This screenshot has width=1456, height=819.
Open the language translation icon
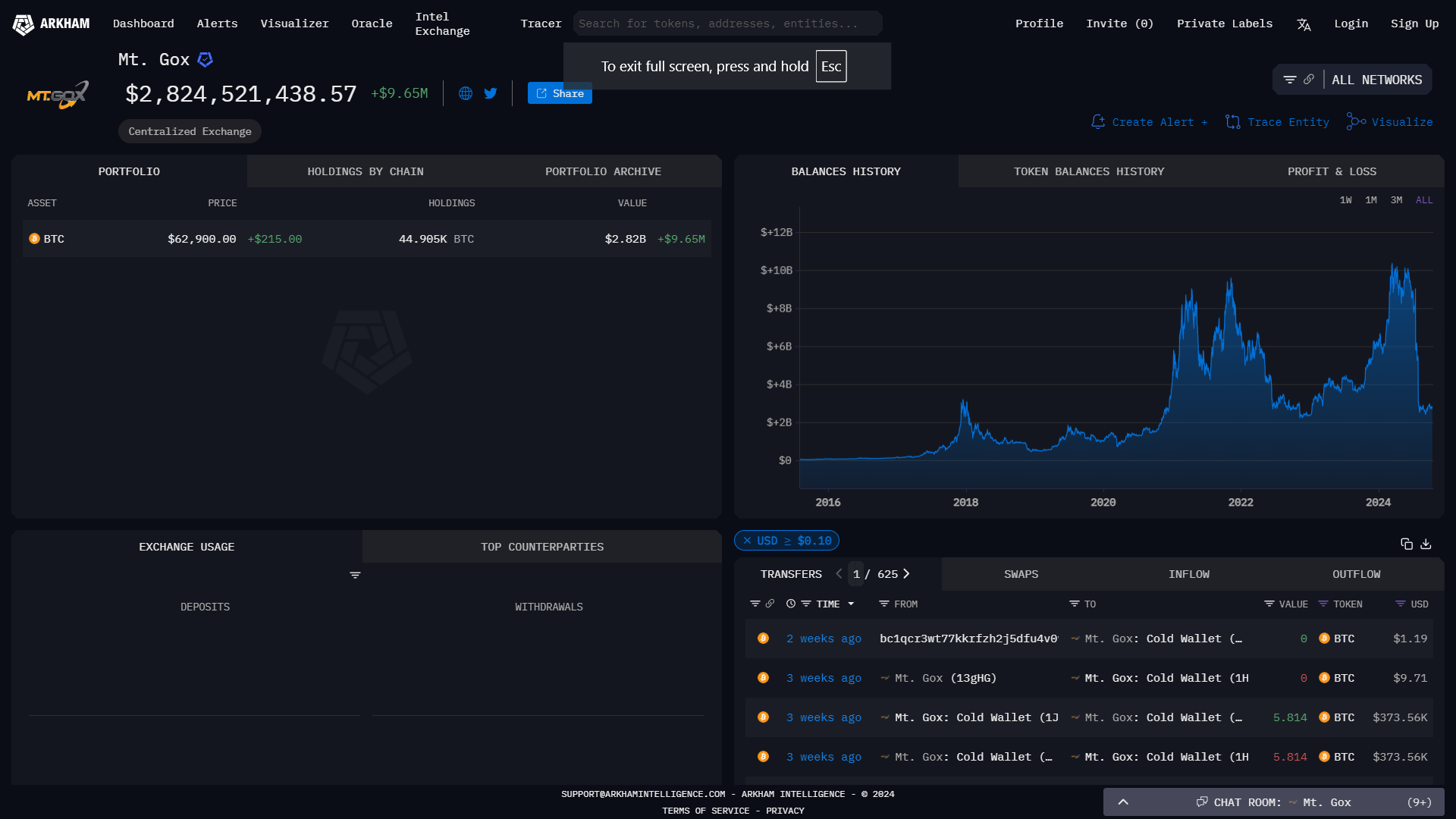pyautogui.click(x=1304, y=24)
